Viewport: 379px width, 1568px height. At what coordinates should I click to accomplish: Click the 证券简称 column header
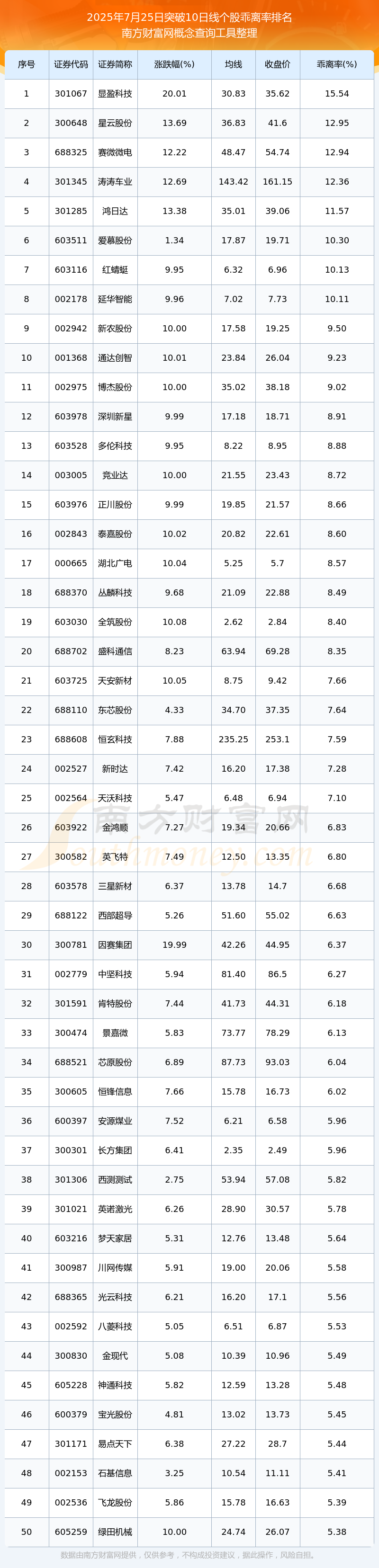pos(115,64)
